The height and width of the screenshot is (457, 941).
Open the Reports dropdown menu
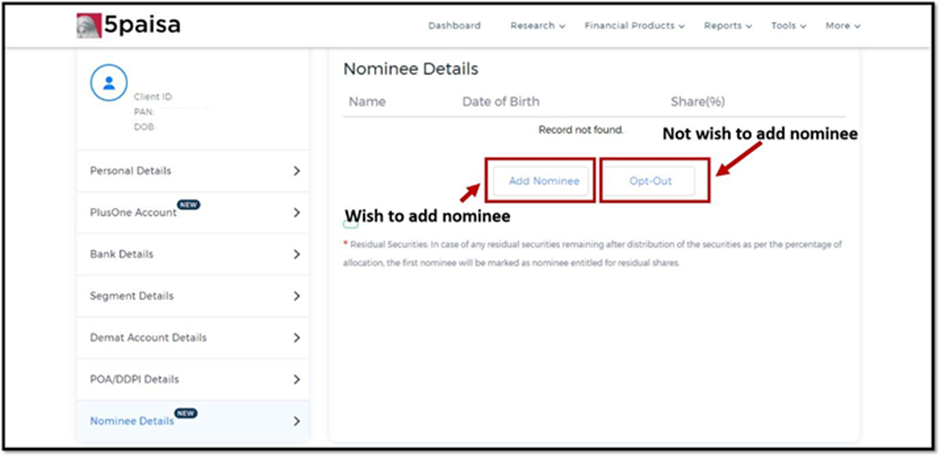point(728,26)
